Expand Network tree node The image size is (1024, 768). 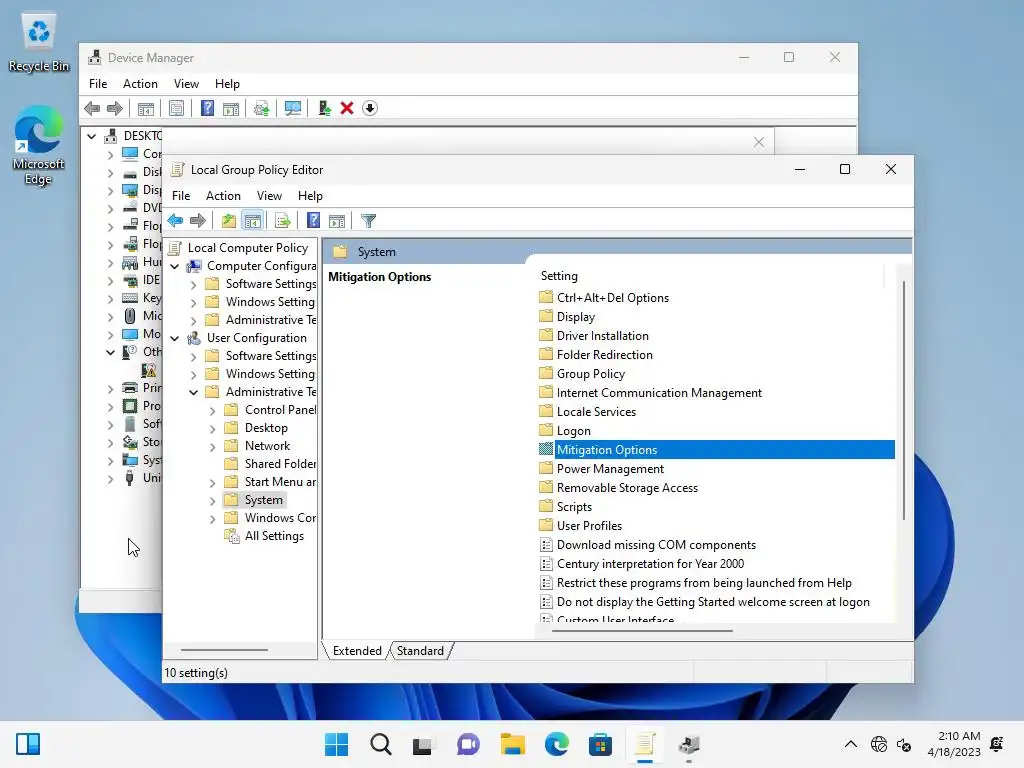pos(212,447)
